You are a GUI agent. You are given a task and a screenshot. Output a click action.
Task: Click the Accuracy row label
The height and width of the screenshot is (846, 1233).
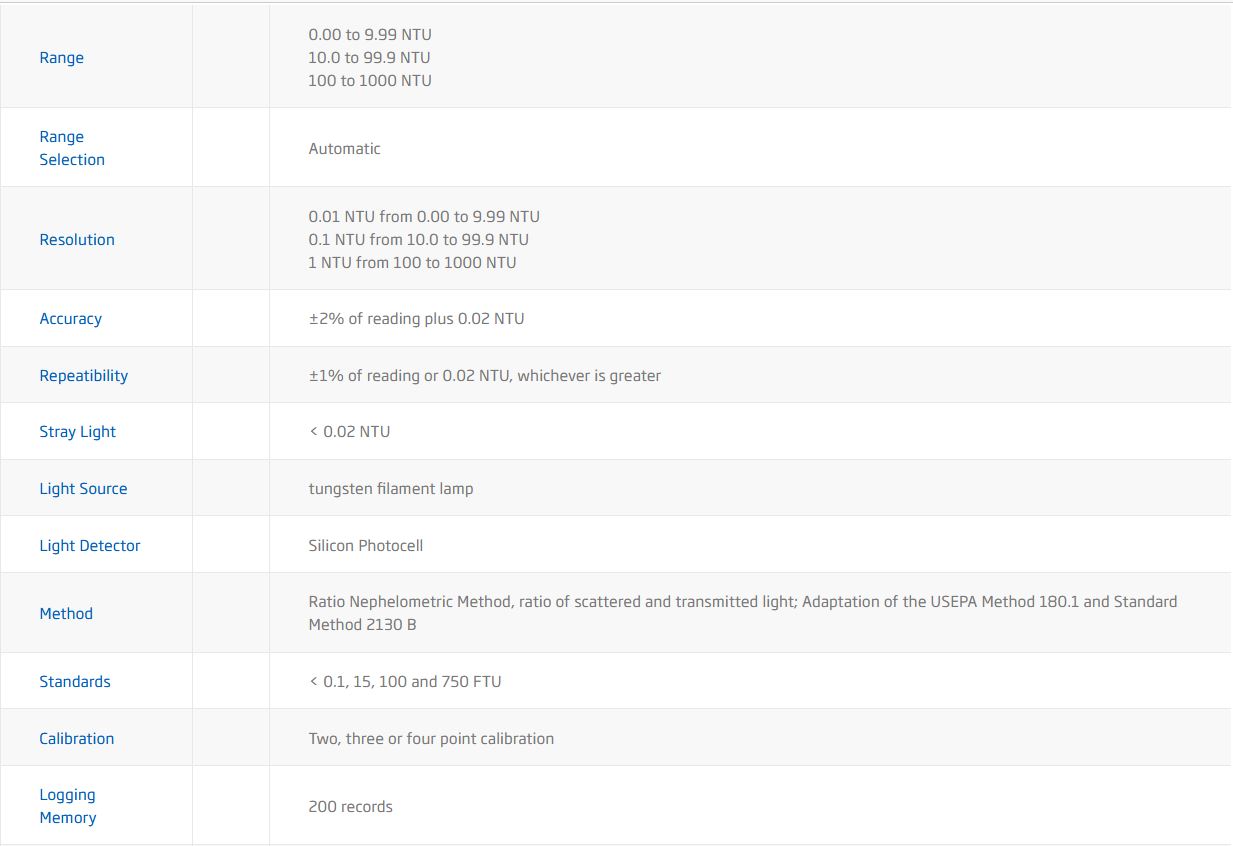(70, 319)
